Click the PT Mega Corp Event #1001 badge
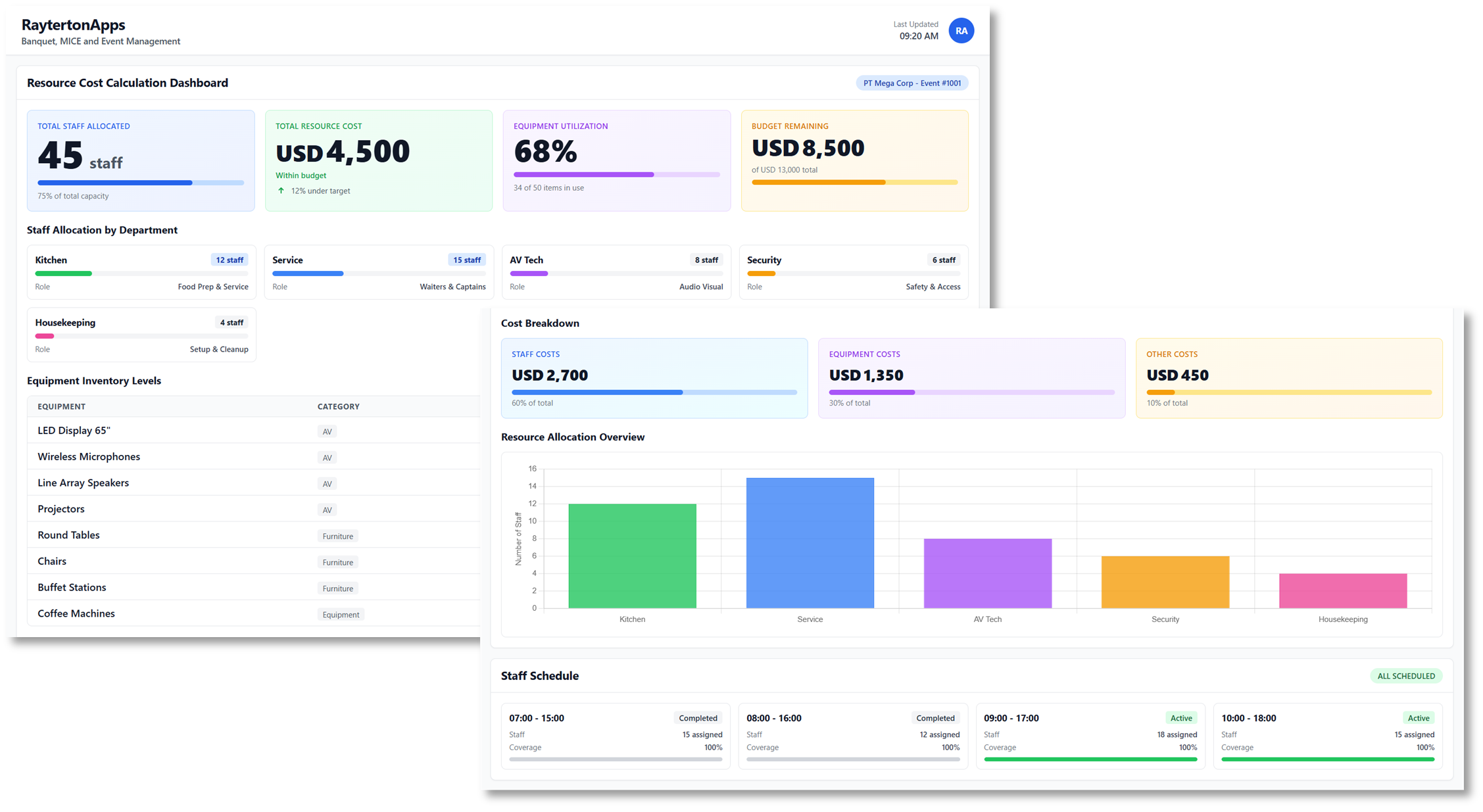Image resolution: width=1483 pixels, height=812 pixels. 912,84
